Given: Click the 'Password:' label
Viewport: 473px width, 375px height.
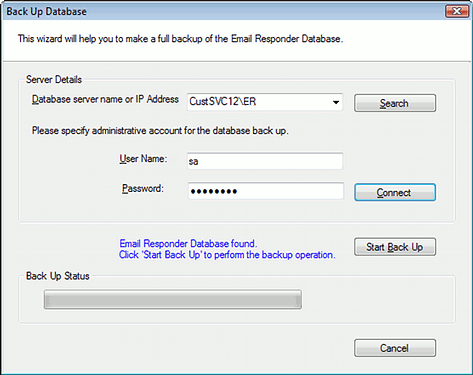Looking at the screenshot, I should 143,189.
